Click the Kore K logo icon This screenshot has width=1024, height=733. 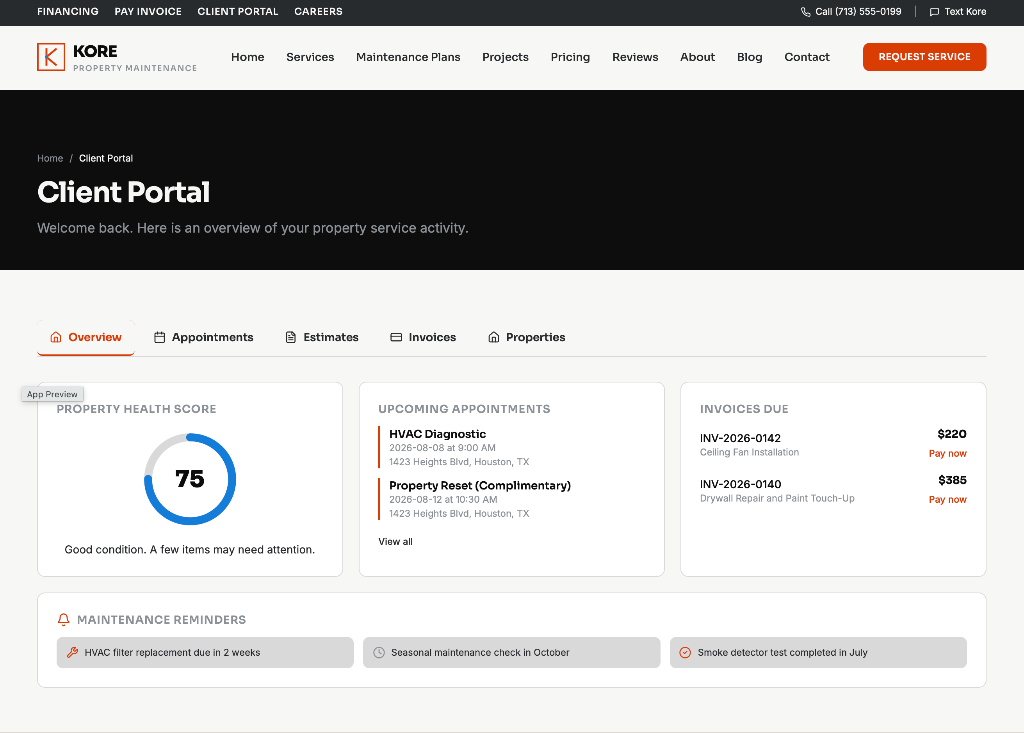click(x=51, y=57)
